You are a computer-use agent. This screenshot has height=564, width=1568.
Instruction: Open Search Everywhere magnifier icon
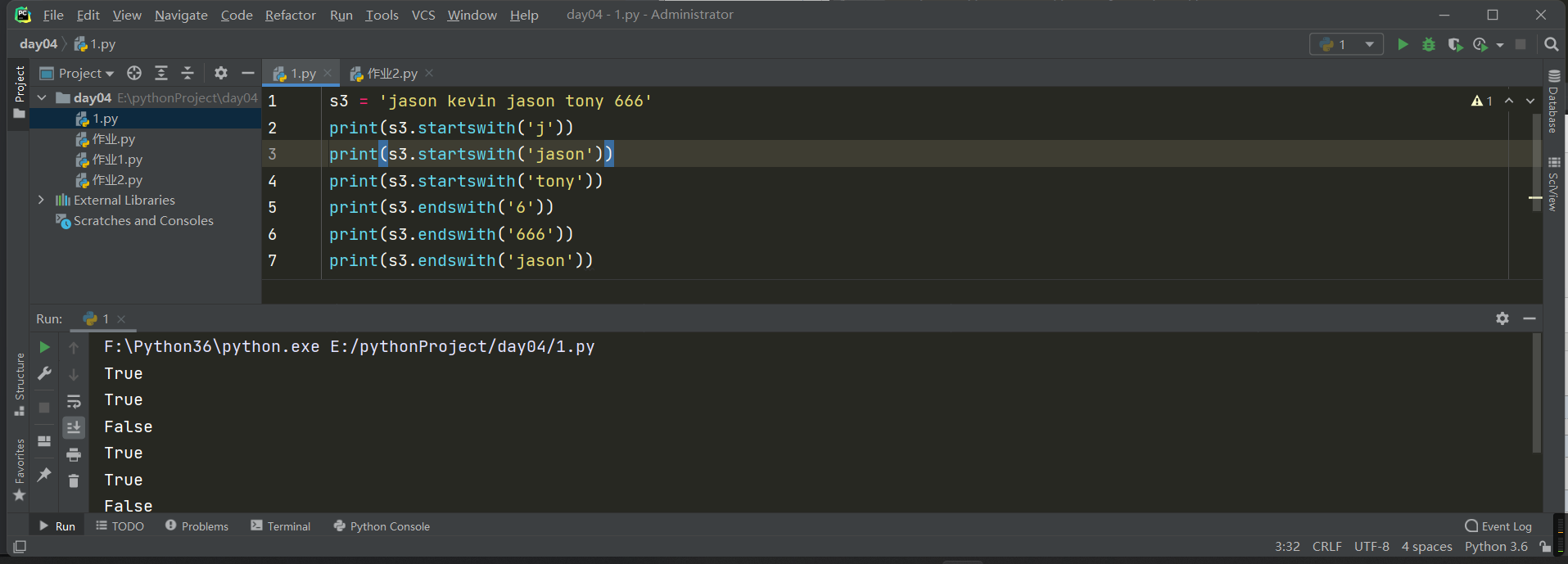(1551, 44)
